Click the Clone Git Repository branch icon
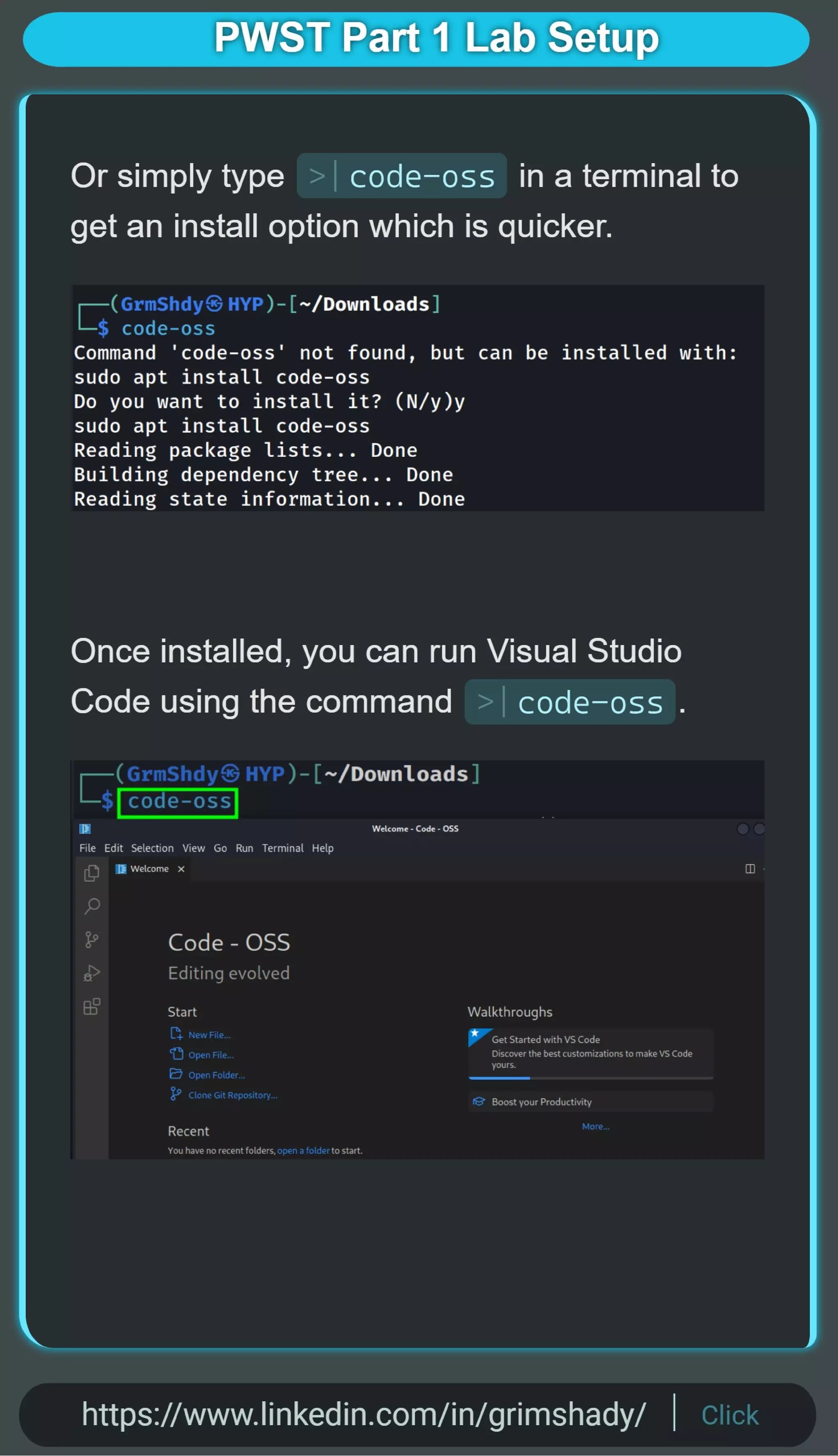 [x=176, y=1093]
